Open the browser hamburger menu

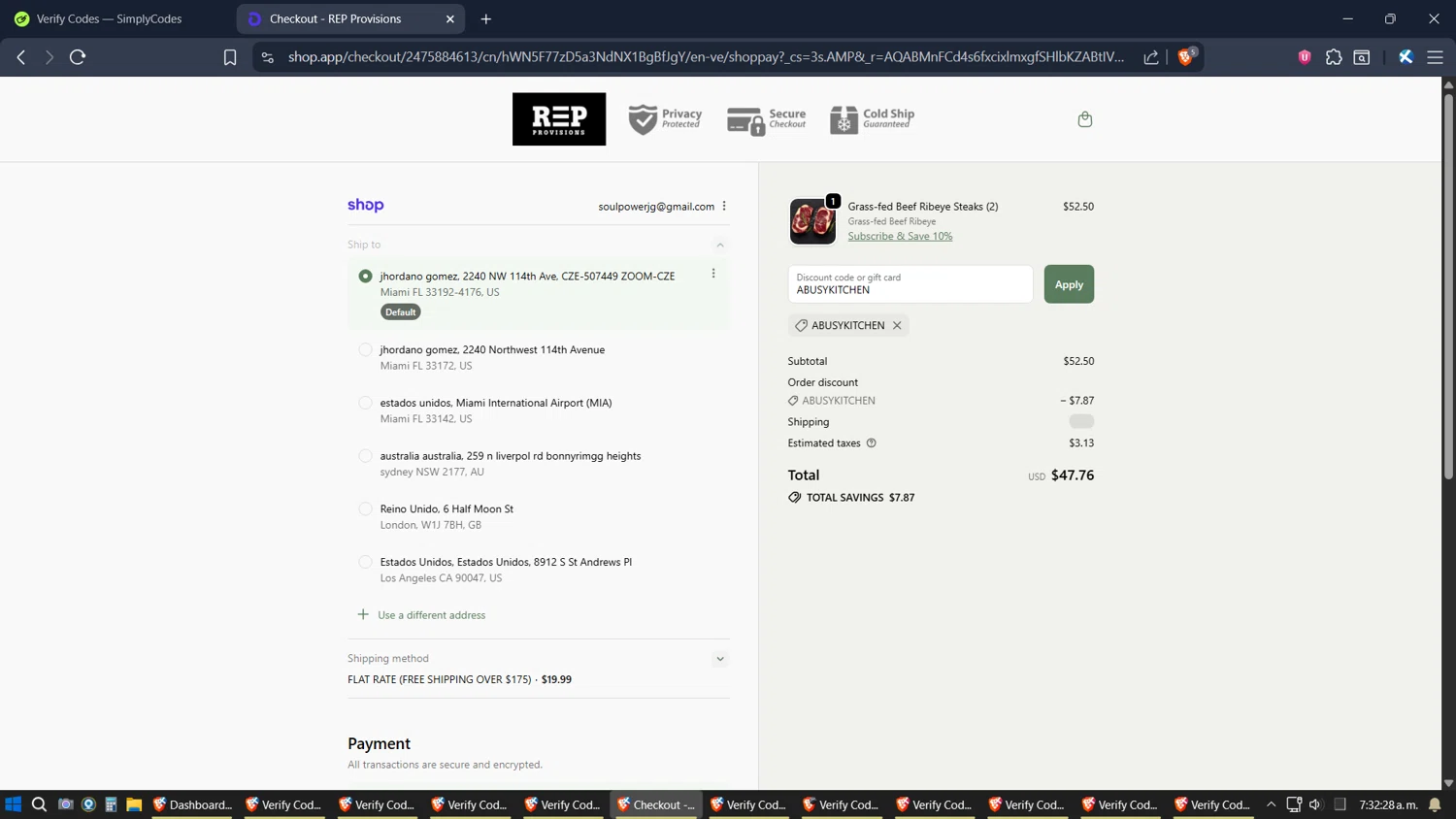click(x=1435, y=57)
